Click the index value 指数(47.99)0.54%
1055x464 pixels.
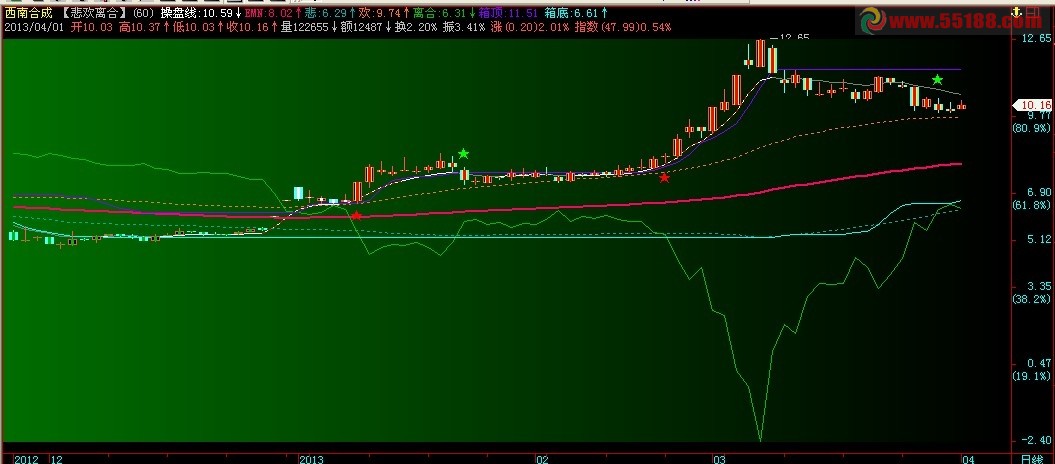coord(623,27)
